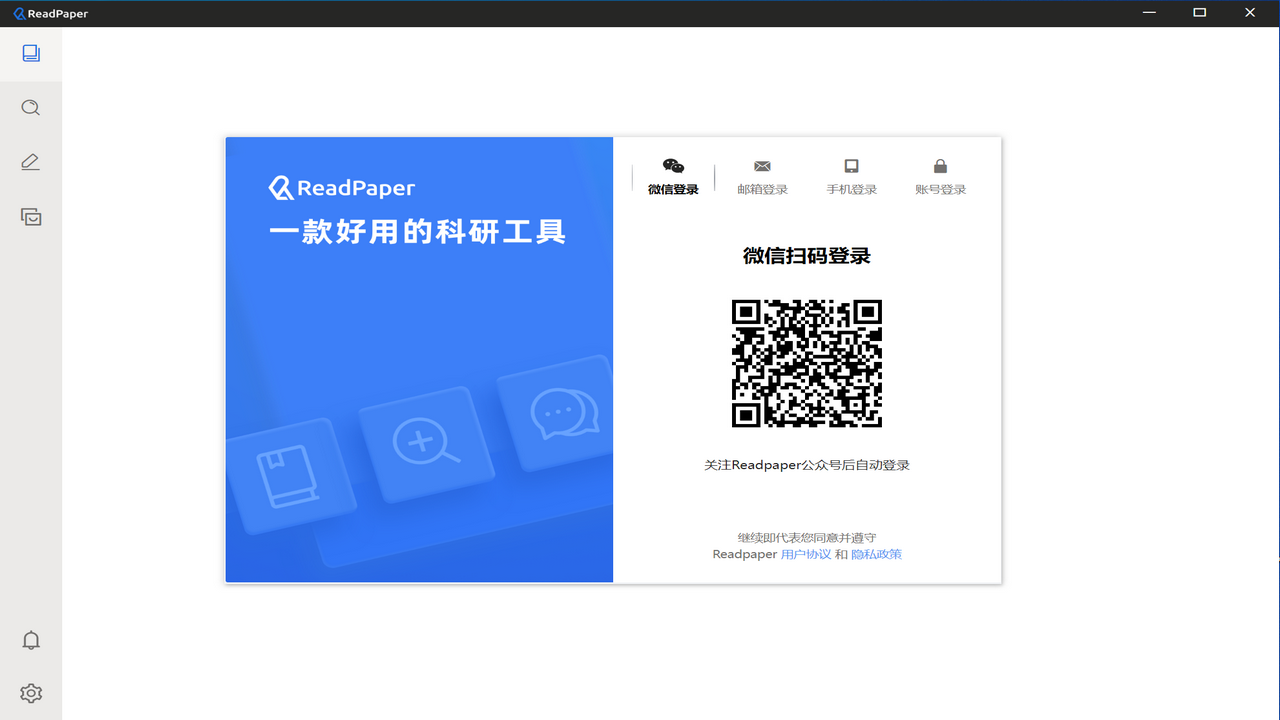The height and width of the screenshot is (720, 1280).
Task: Click the WeChat login QR code
Action: pyautogui.click(x=806, y=363)
